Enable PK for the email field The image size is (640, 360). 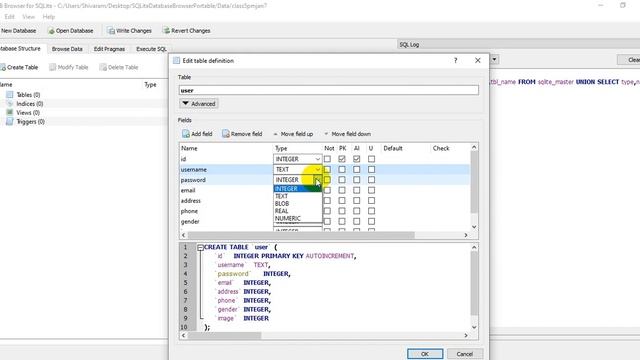(x=342, y=190)
